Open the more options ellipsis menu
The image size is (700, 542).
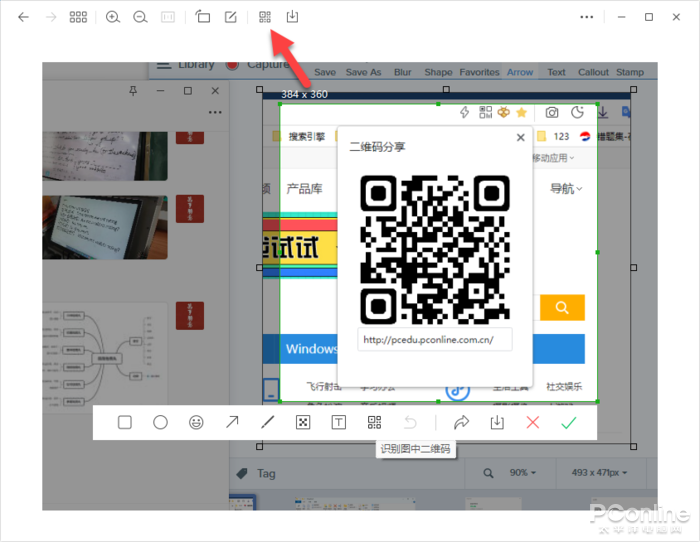587,17
